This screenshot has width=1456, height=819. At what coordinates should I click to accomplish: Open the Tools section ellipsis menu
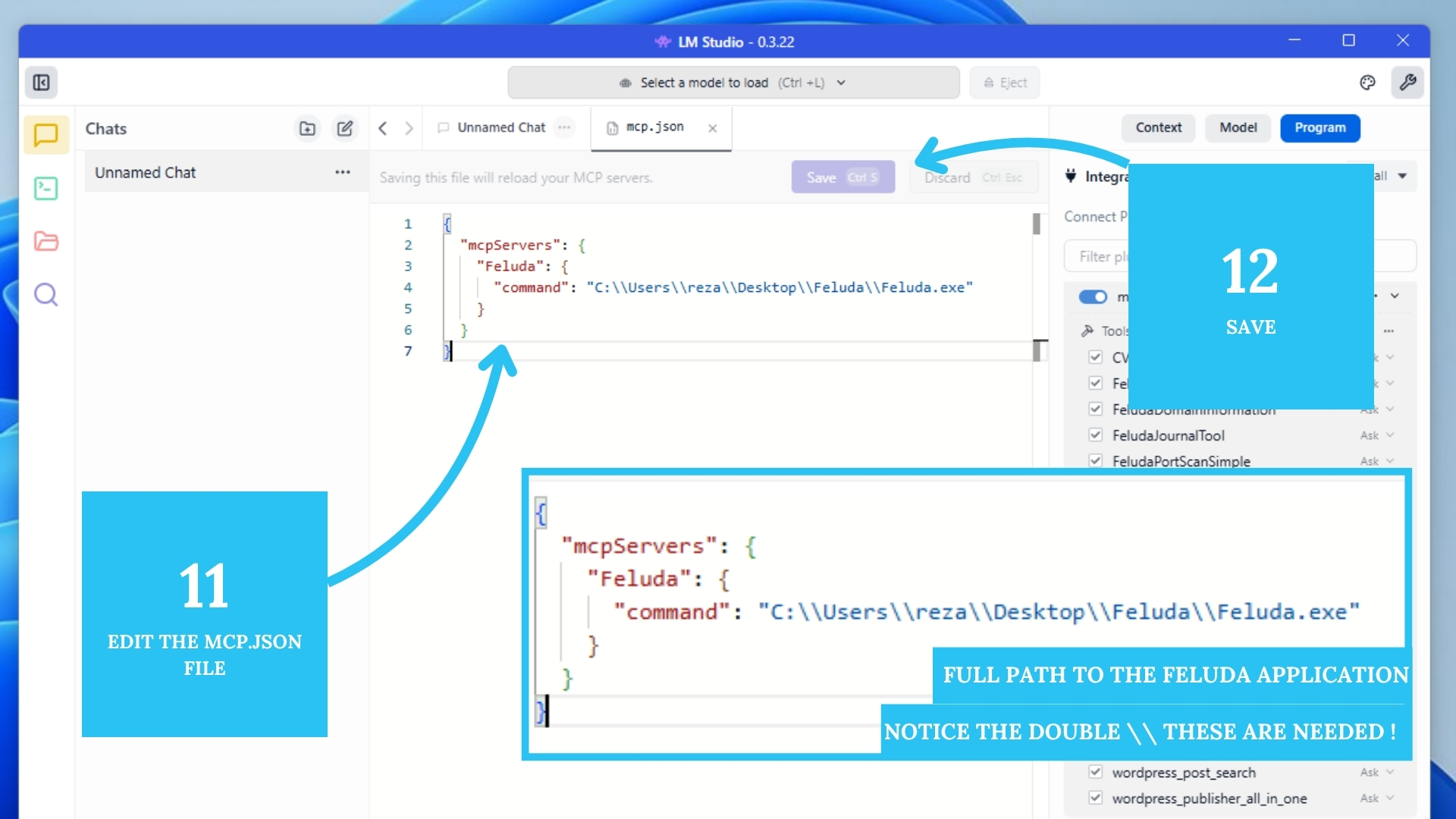tap(1389, 331)
